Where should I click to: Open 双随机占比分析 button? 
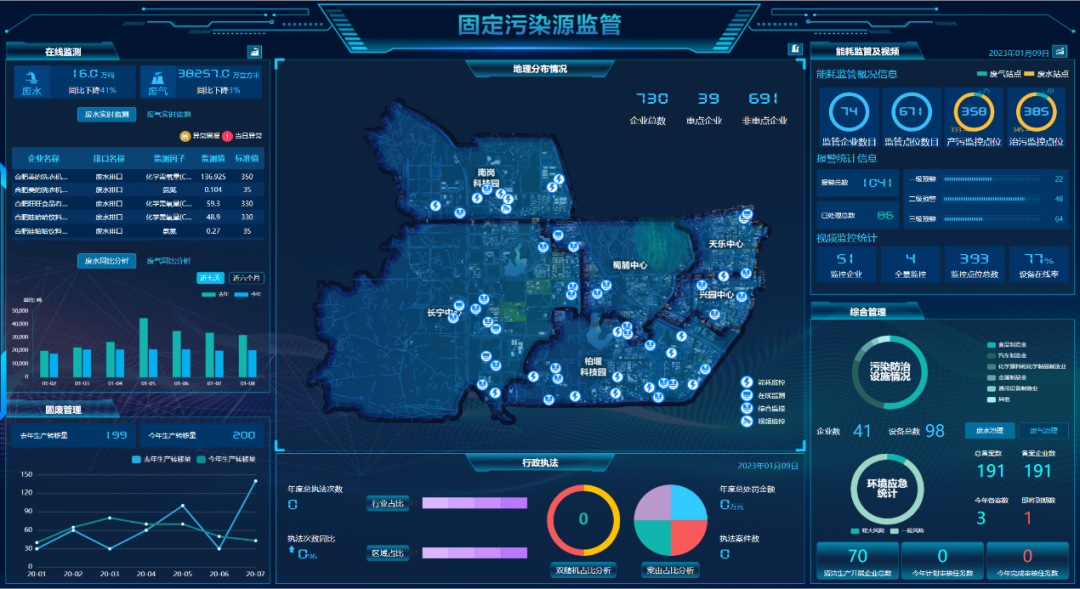tap(583, 570)
